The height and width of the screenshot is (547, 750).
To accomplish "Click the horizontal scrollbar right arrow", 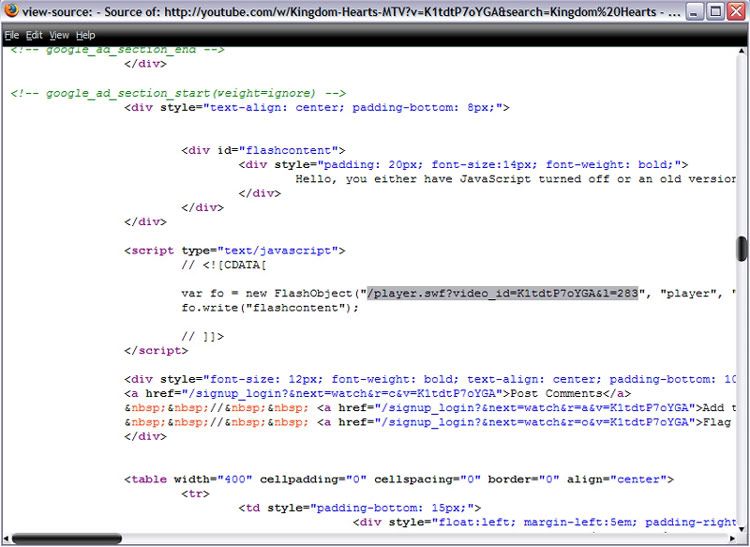I will (732, 539).
